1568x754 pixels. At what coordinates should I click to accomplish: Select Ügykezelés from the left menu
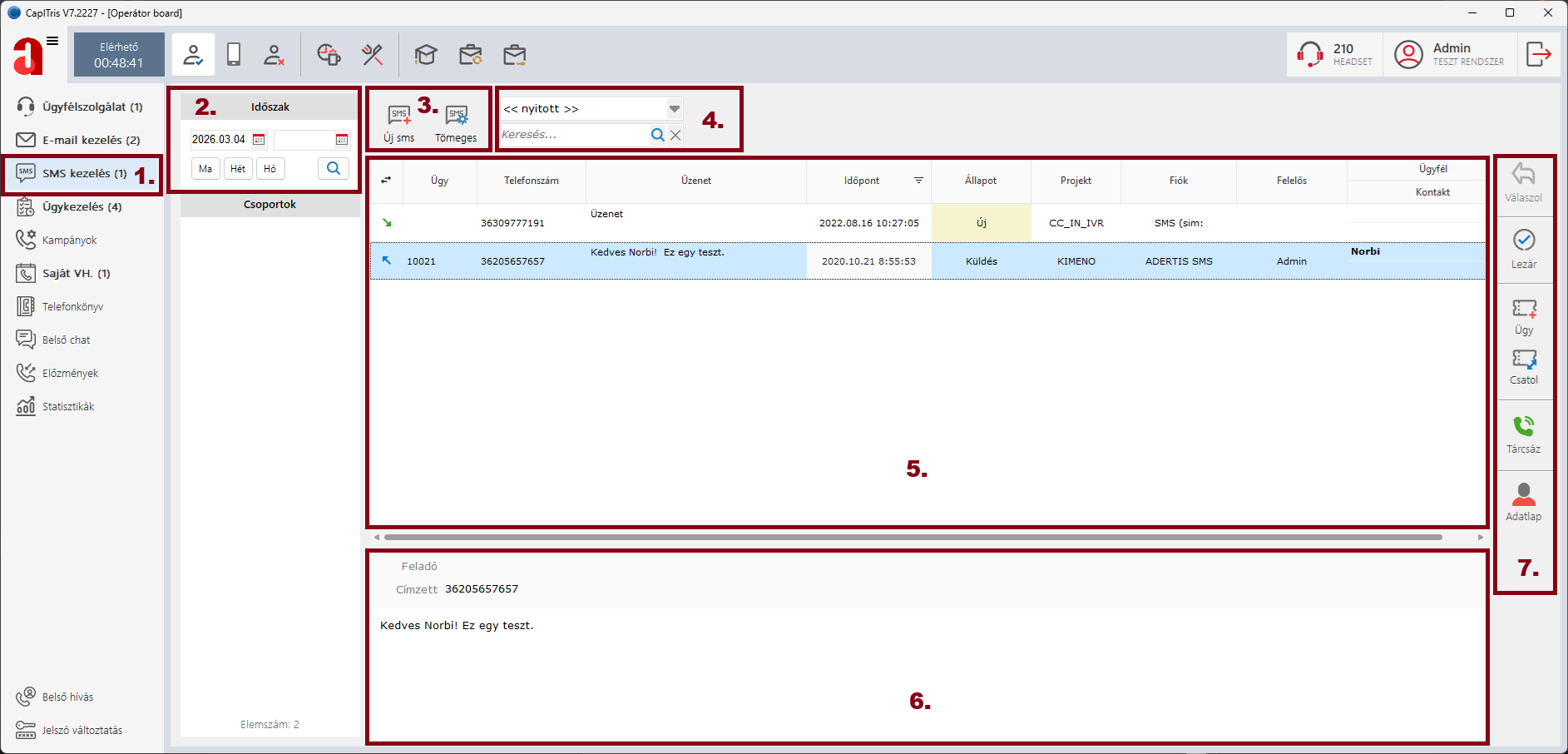82,206
